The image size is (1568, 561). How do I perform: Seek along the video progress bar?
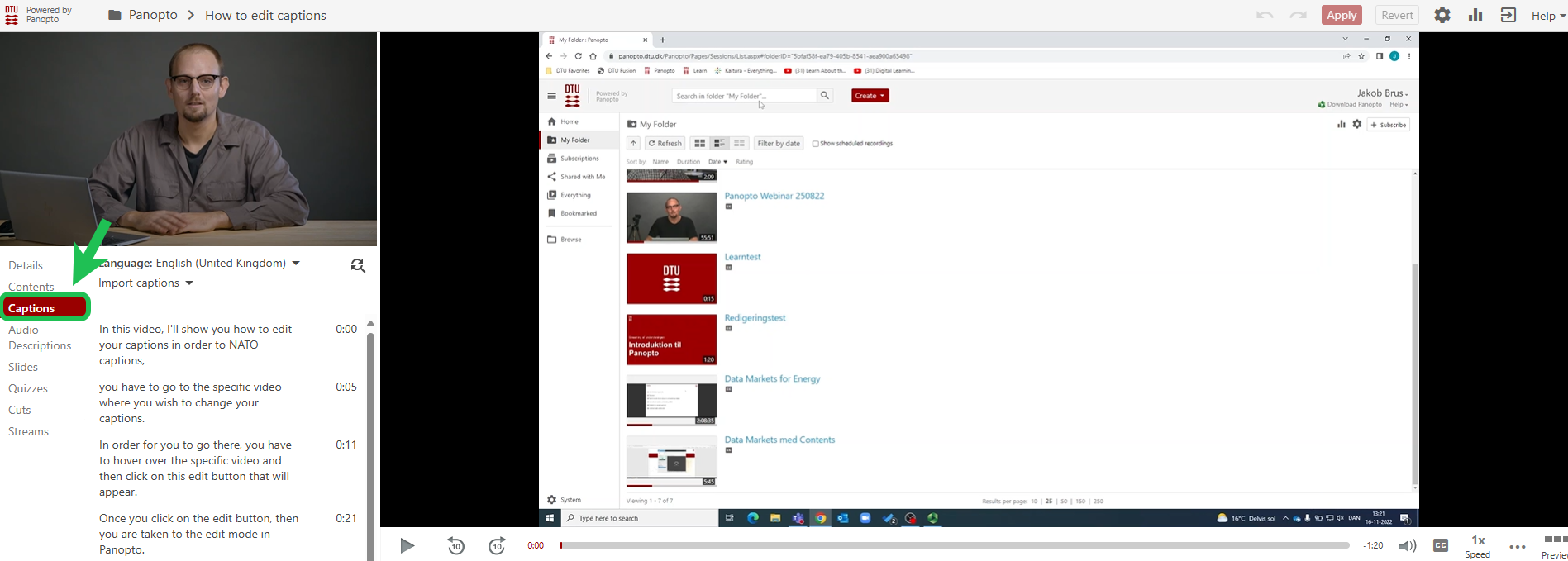pyautogui.click(x=955, y=545)
